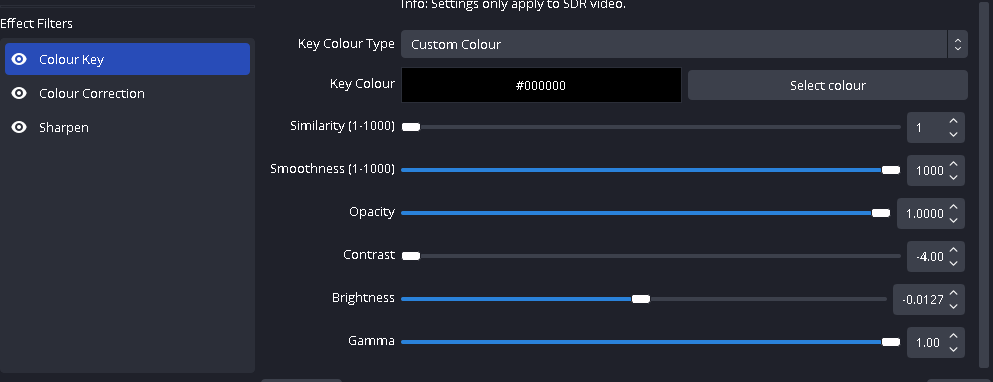993x382 pixels.
Task: Click the Select colour button
Action: pos(828,85)
